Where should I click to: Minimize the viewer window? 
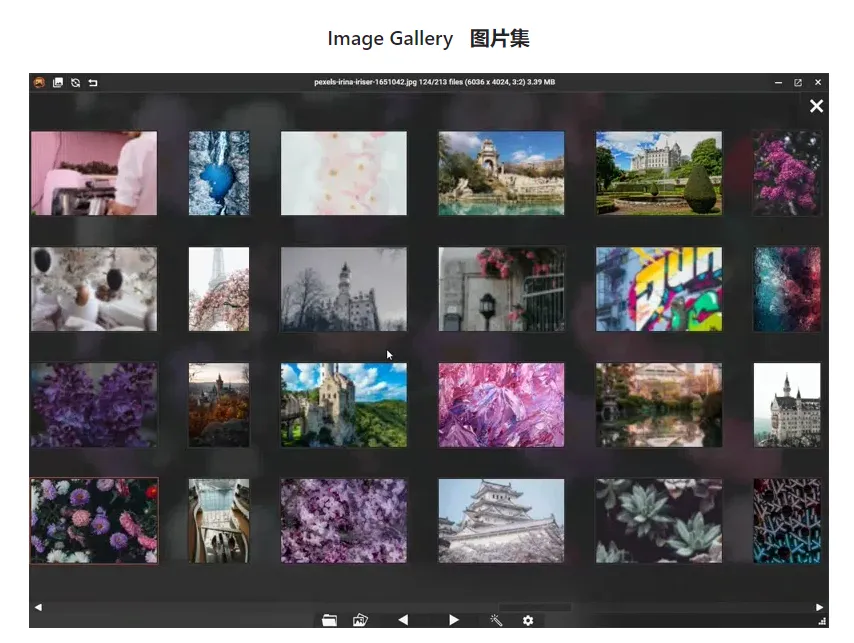[x=778, y=82]
